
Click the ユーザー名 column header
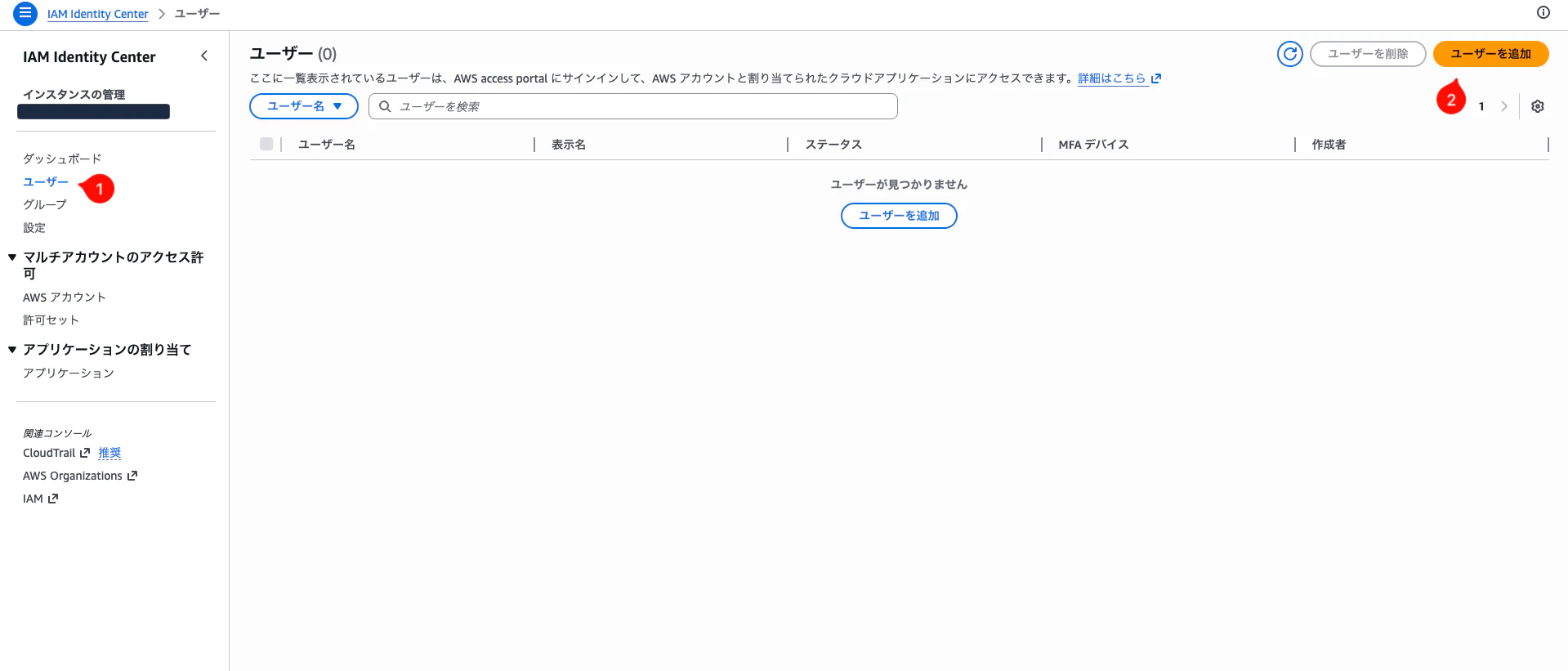[327, 144]
